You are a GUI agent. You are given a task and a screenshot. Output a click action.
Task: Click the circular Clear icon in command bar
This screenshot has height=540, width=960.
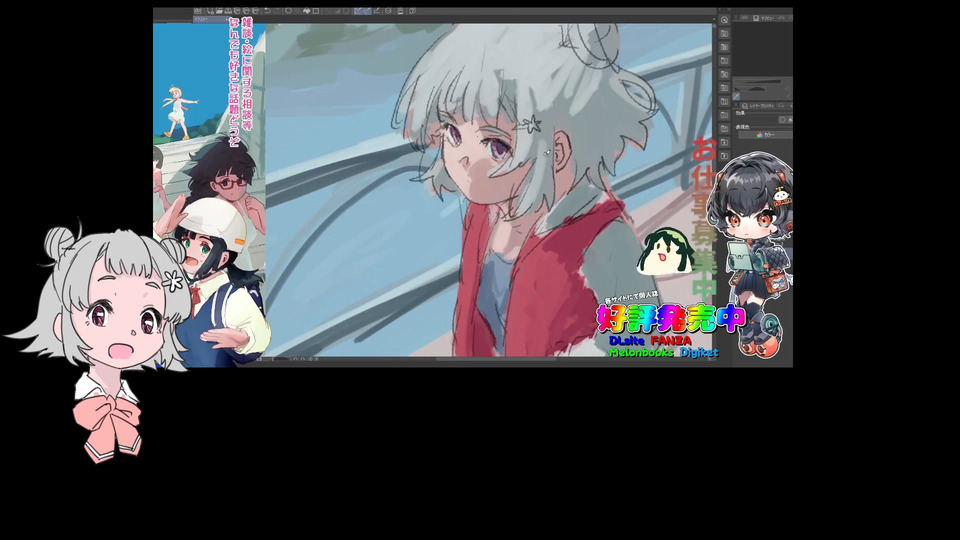click(x=288, y=11)
